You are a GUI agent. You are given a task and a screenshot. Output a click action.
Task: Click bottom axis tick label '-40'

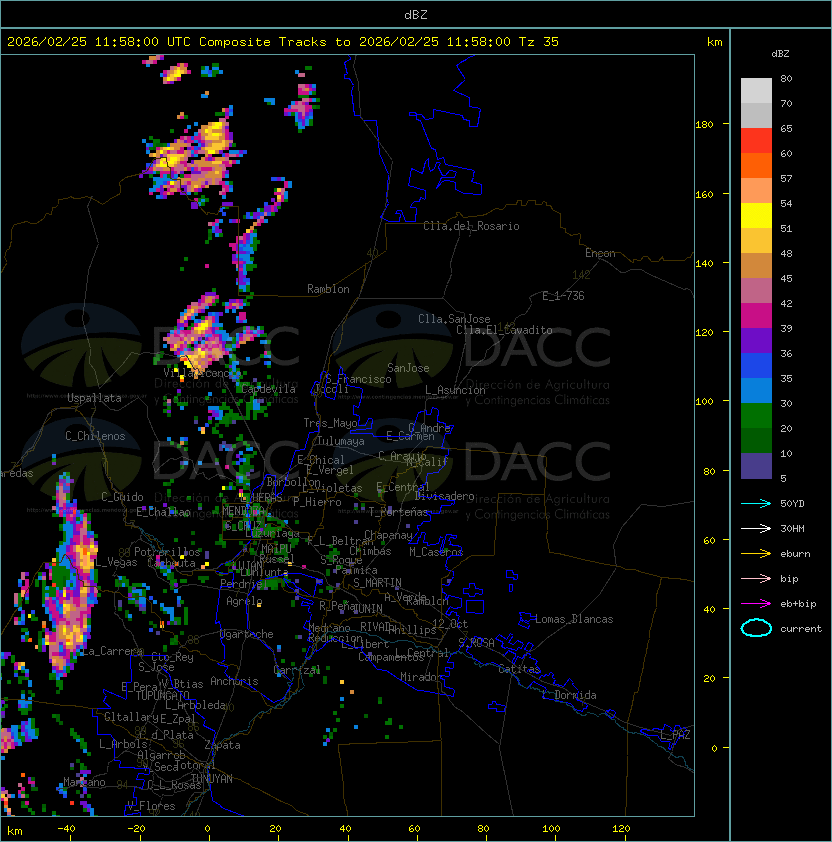click(66, 829)
